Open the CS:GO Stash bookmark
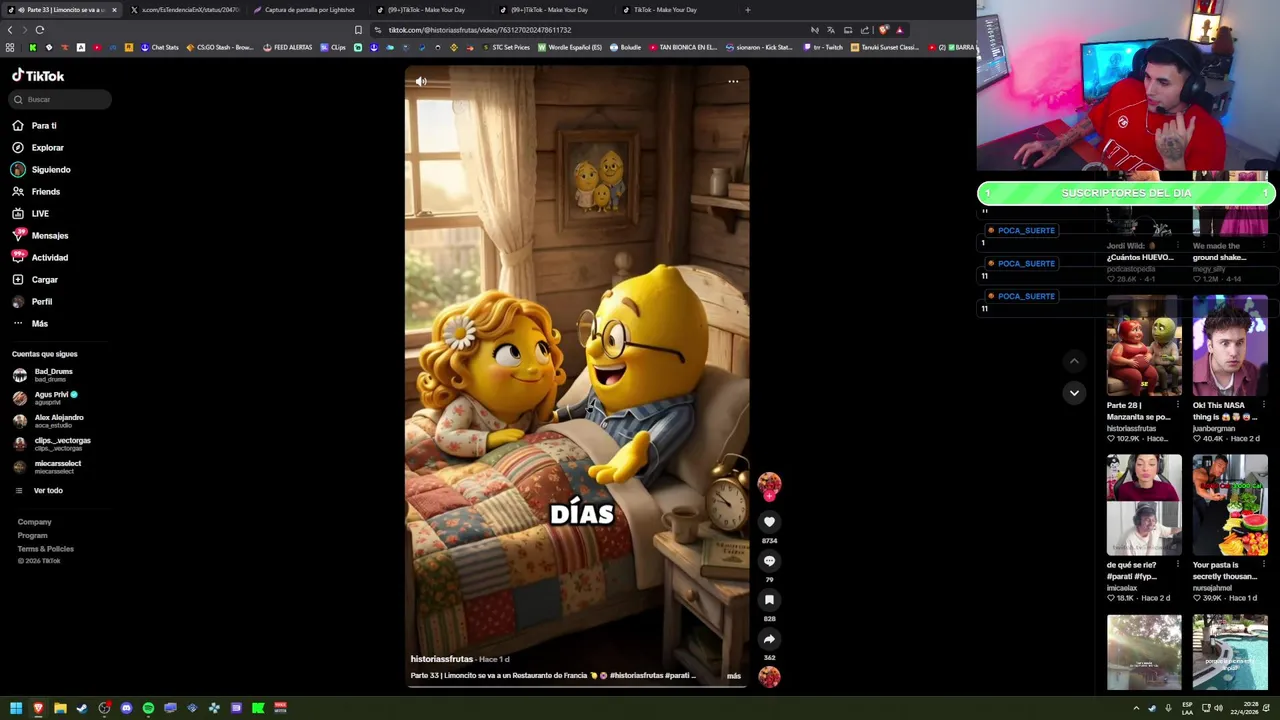Screen dimensions: 1280x720 point(220,47)
